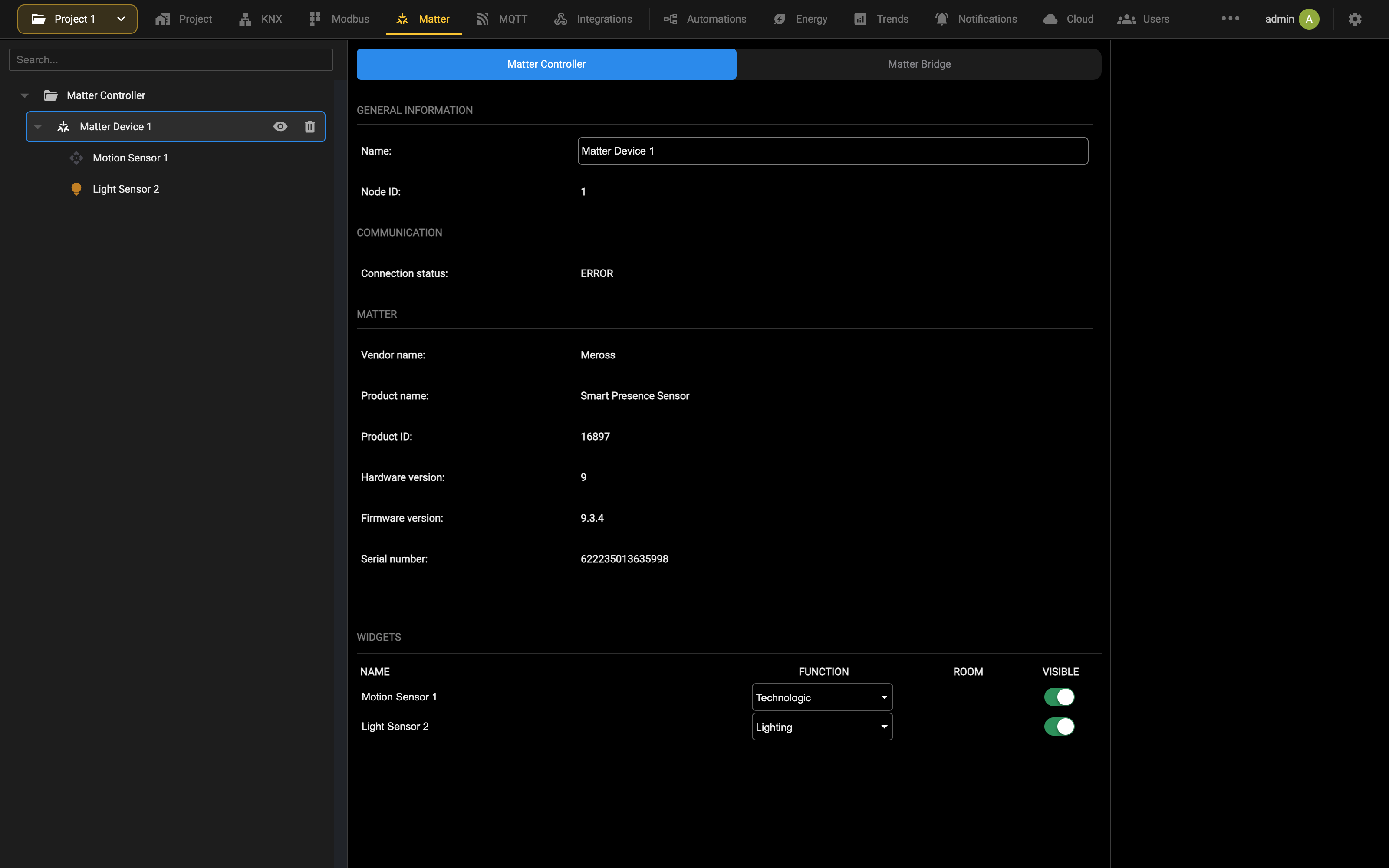Select the Matter top menu tab
The height and width of the screenshot is (868, 1389).
point(423,19)
